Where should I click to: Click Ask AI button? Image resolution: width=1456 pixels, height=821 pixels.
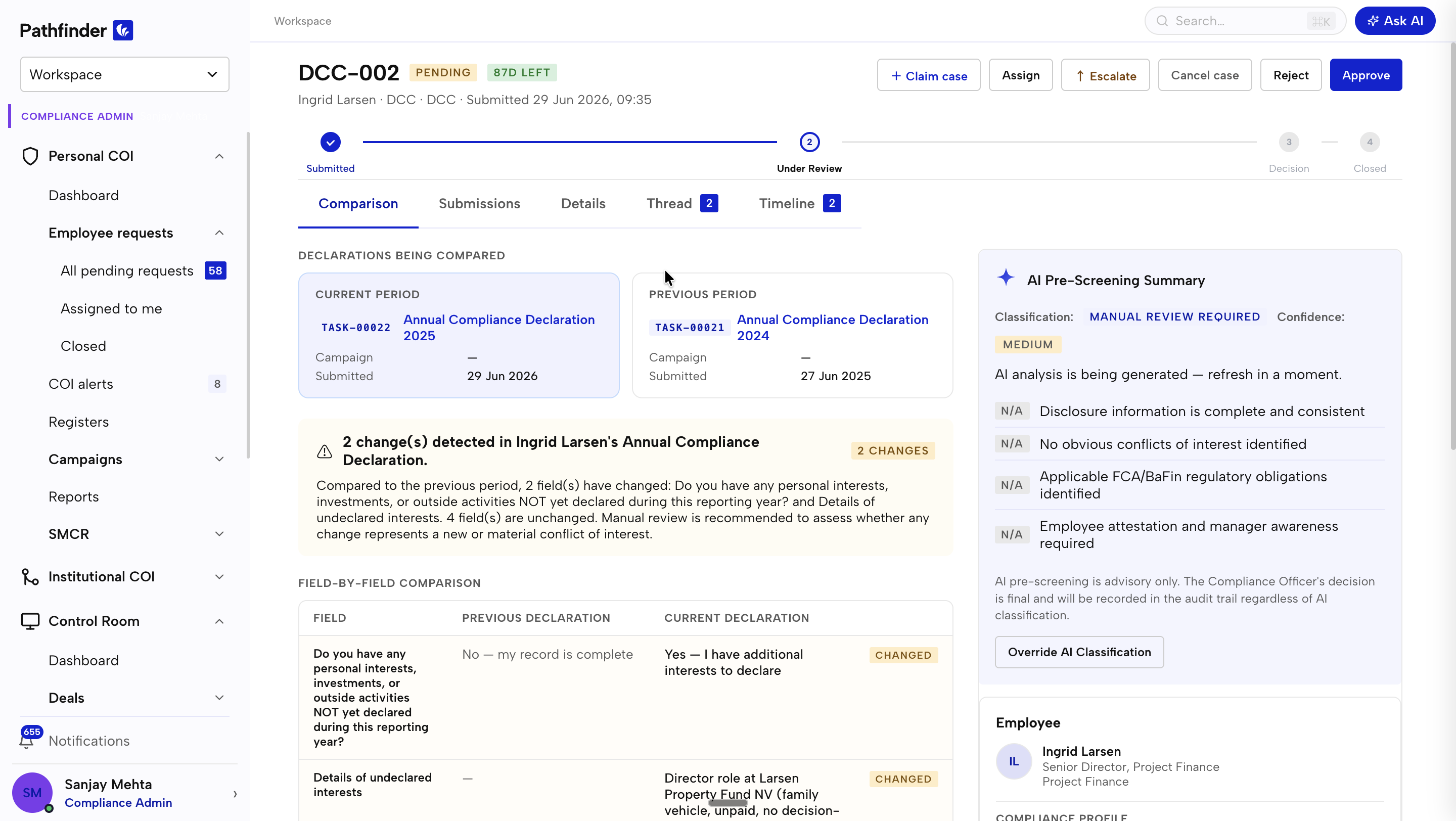(x=1395, y=21)
